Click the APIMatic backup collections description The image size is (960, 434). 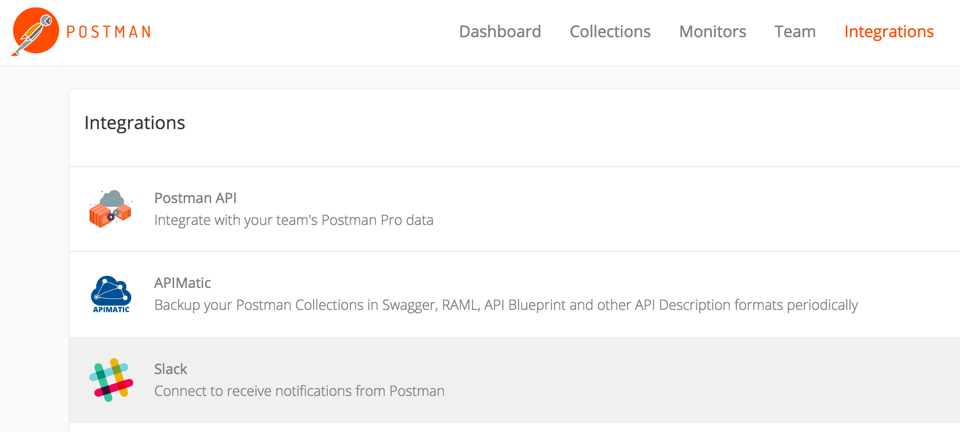click(506, 305)
